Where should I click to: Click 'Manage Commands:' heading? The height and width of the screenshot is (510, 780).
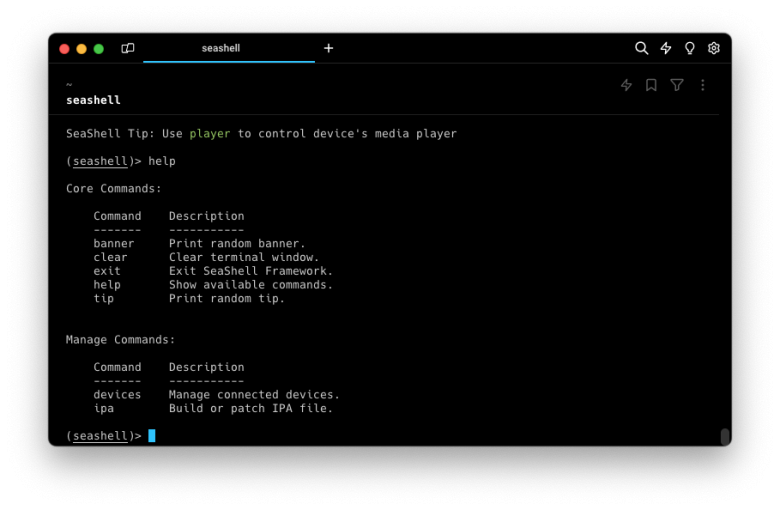(x=120, y=340)
